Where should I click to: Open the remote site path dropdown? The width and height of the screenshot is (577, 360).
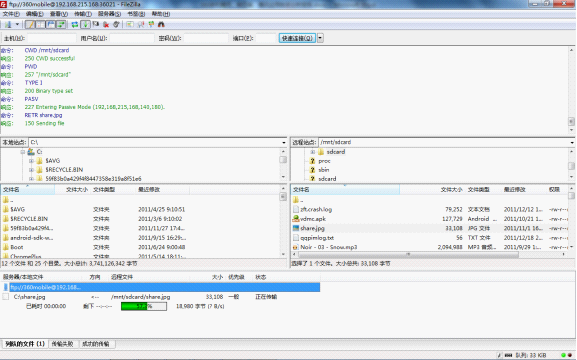point(572,142)
